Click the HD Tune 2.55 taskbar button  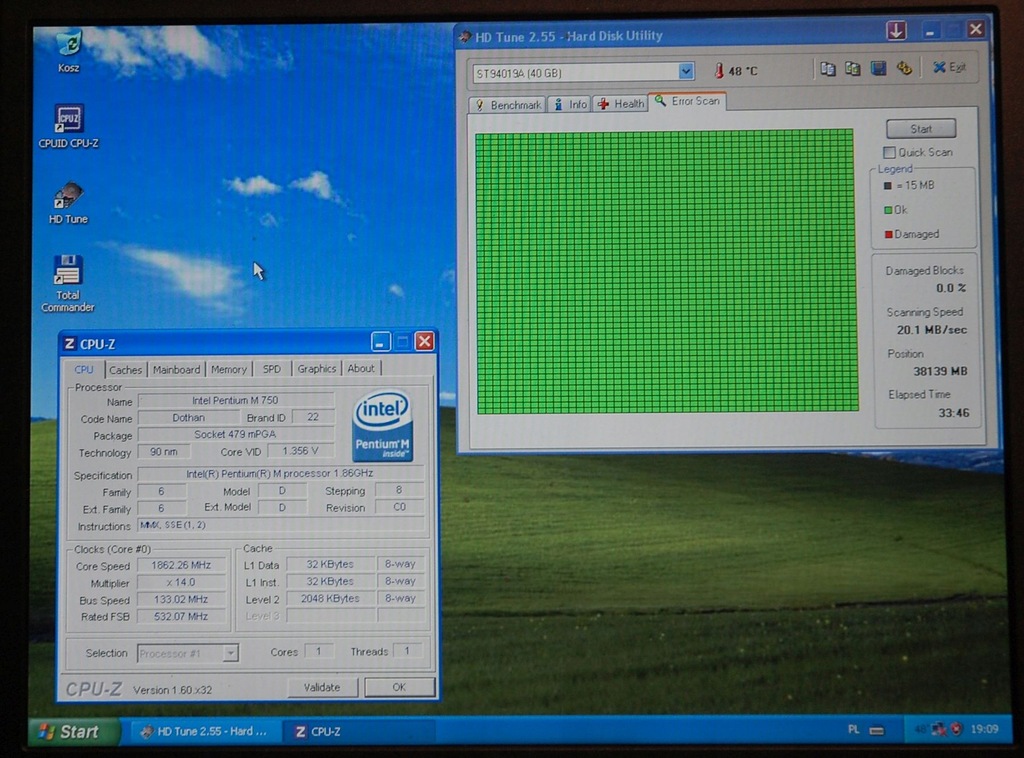click(x=205, y=731)
